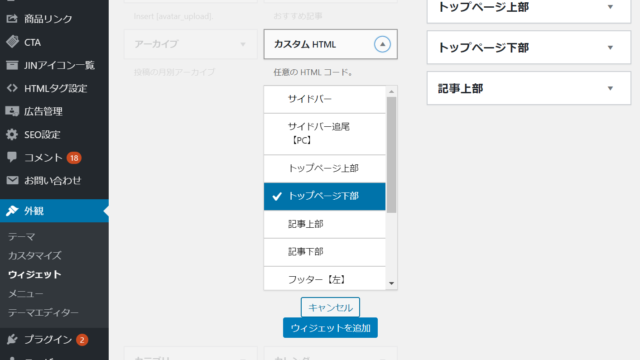This screenshot has height=360, width=640.
Task: Click the area list scrollbar down arrow
Action: 391,283
